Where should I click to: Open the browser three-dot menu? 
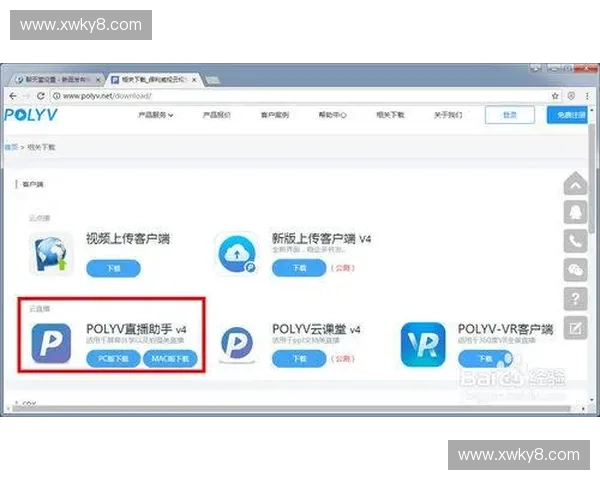(587, 96)
